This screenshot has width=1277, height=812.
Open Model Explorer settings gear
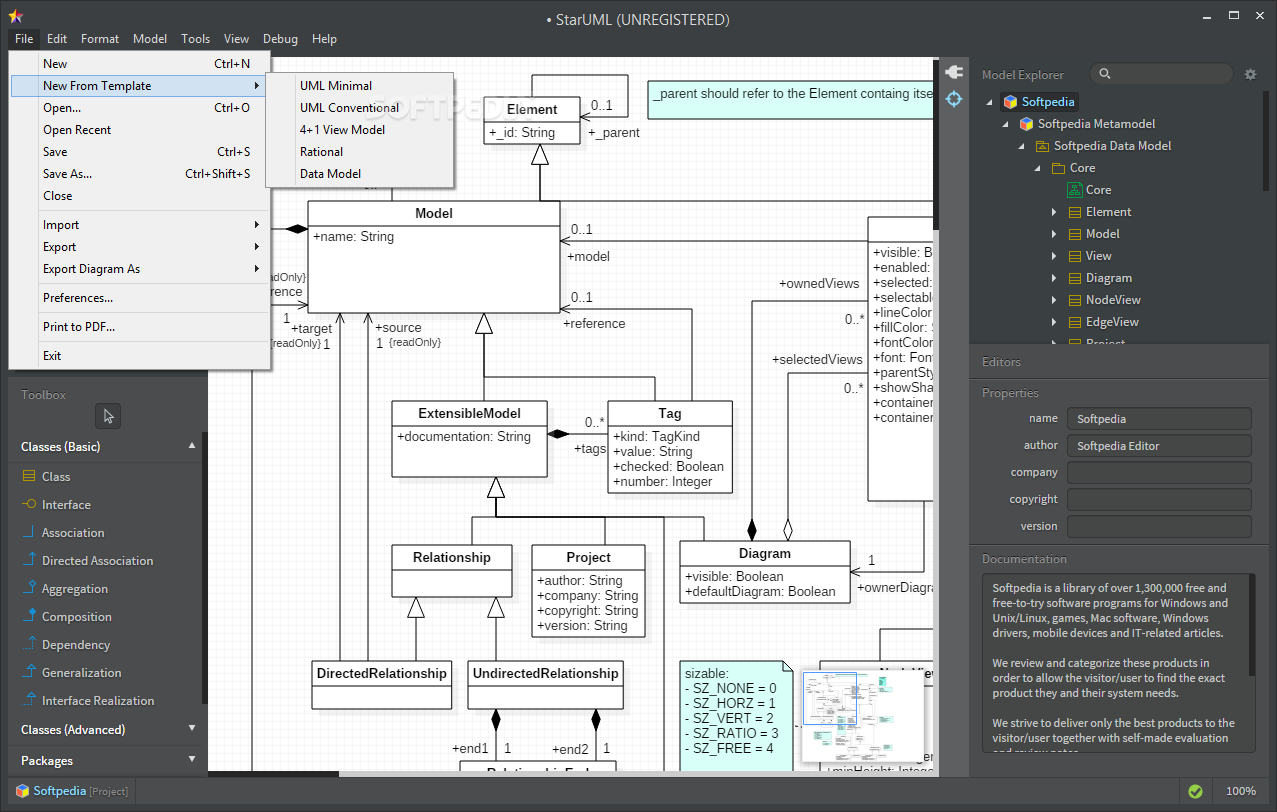tap(1250, 74)
